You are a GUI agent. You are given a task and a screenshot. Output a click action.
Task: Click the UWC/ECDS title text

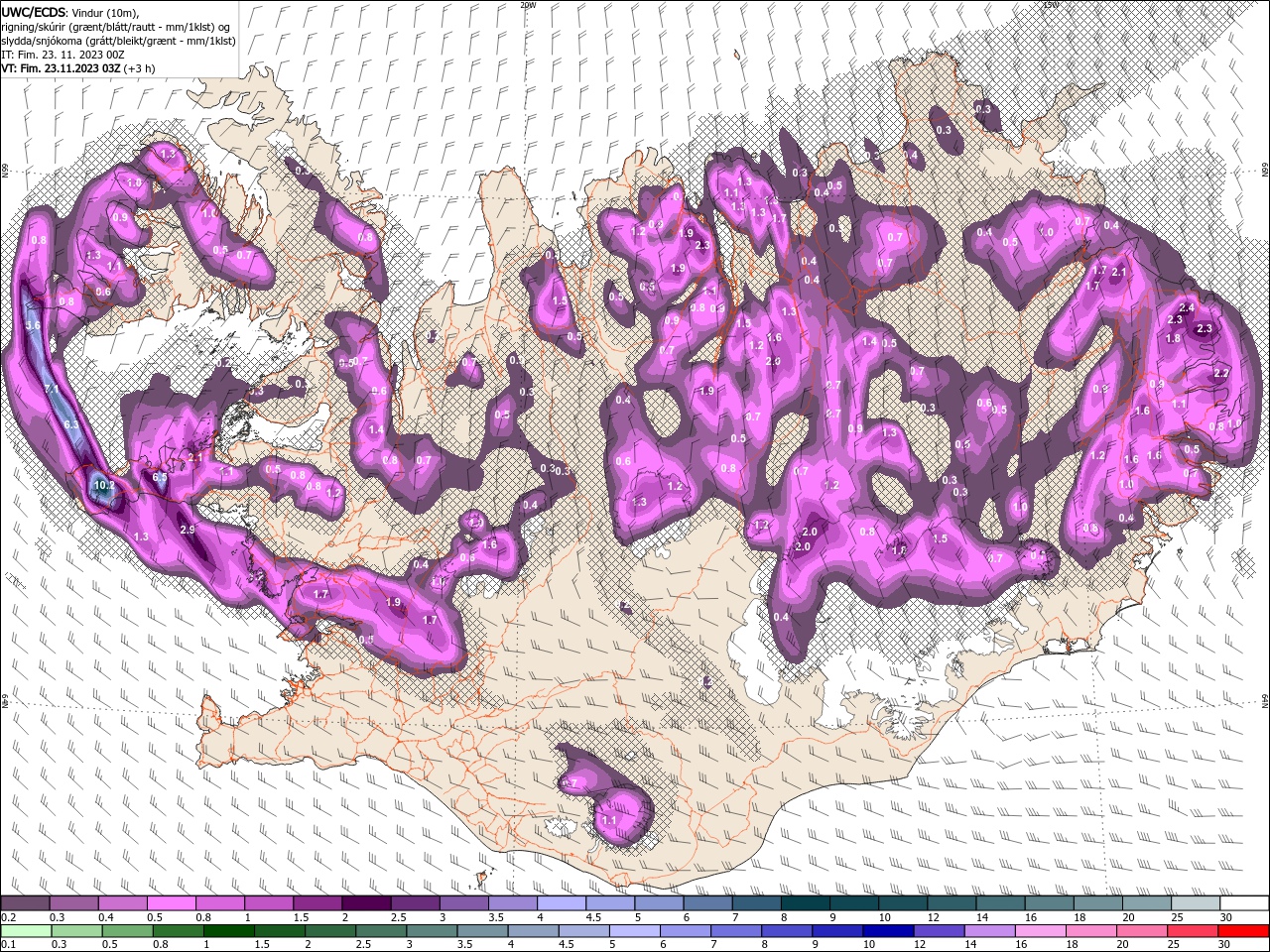tap(34, 12)
